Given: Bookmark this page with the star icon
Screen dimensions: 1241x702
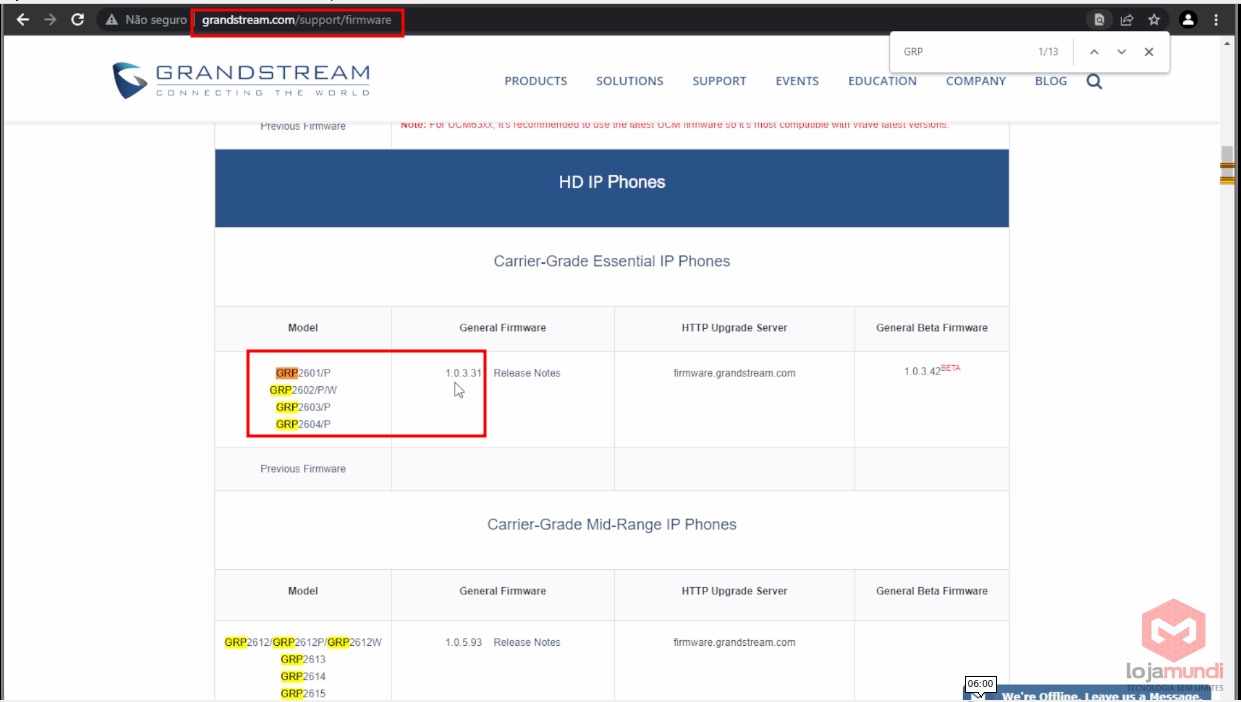Looking at the screenshot, I should (1154, 20).
